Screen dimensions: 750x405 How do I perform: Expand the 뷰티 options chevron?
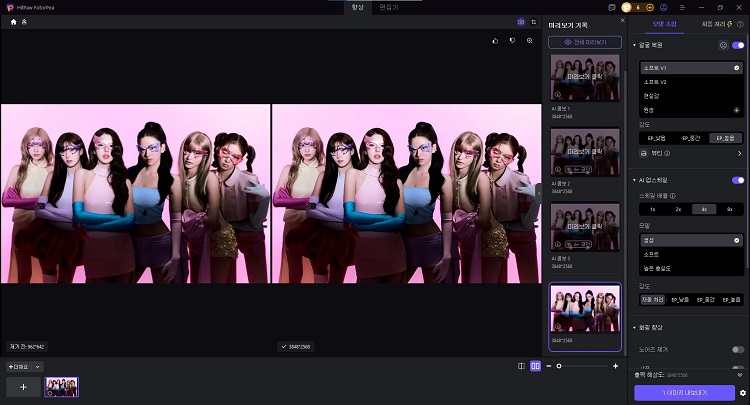pos(739,153)
